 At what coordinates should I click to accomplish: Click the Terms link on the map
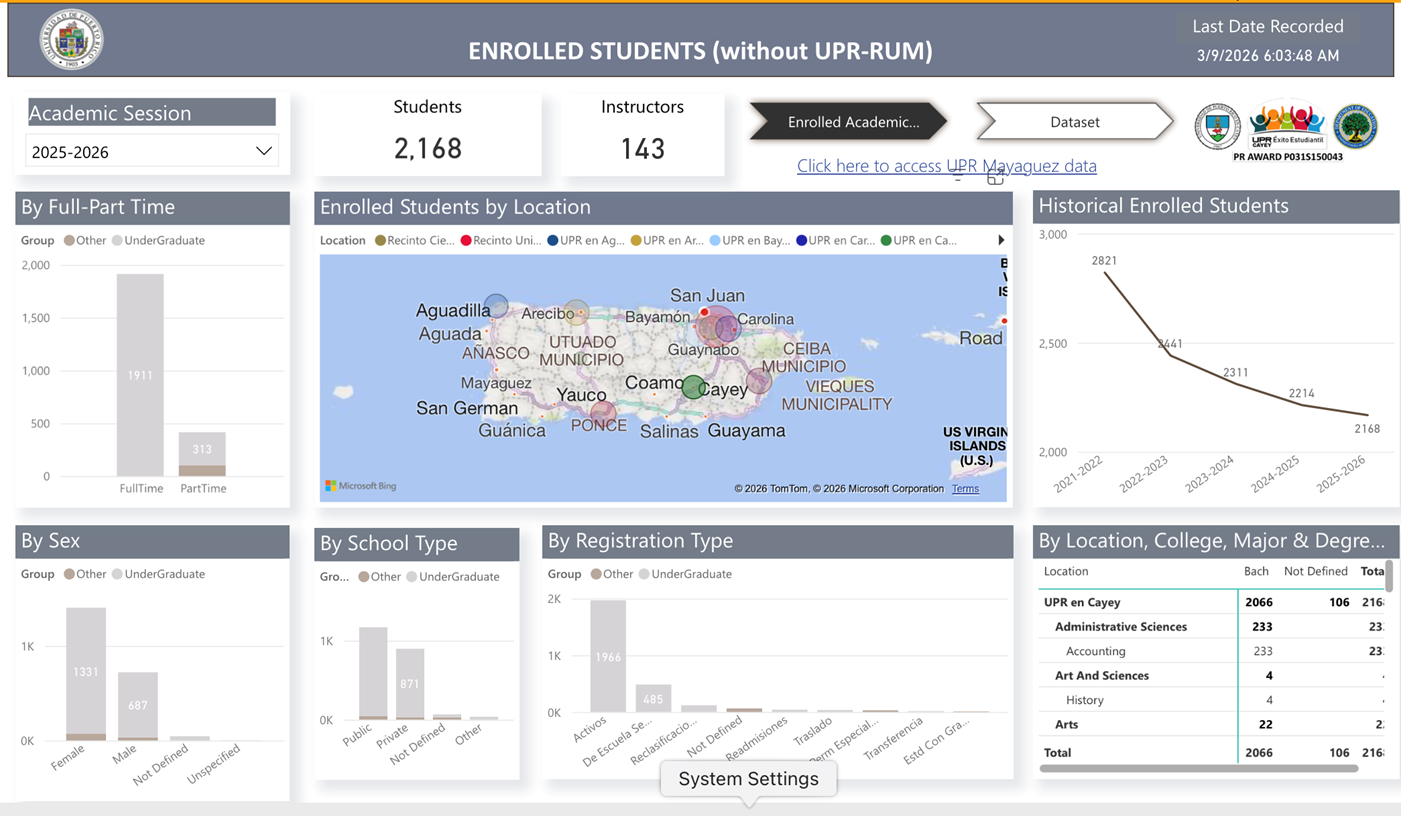point(965,489)
